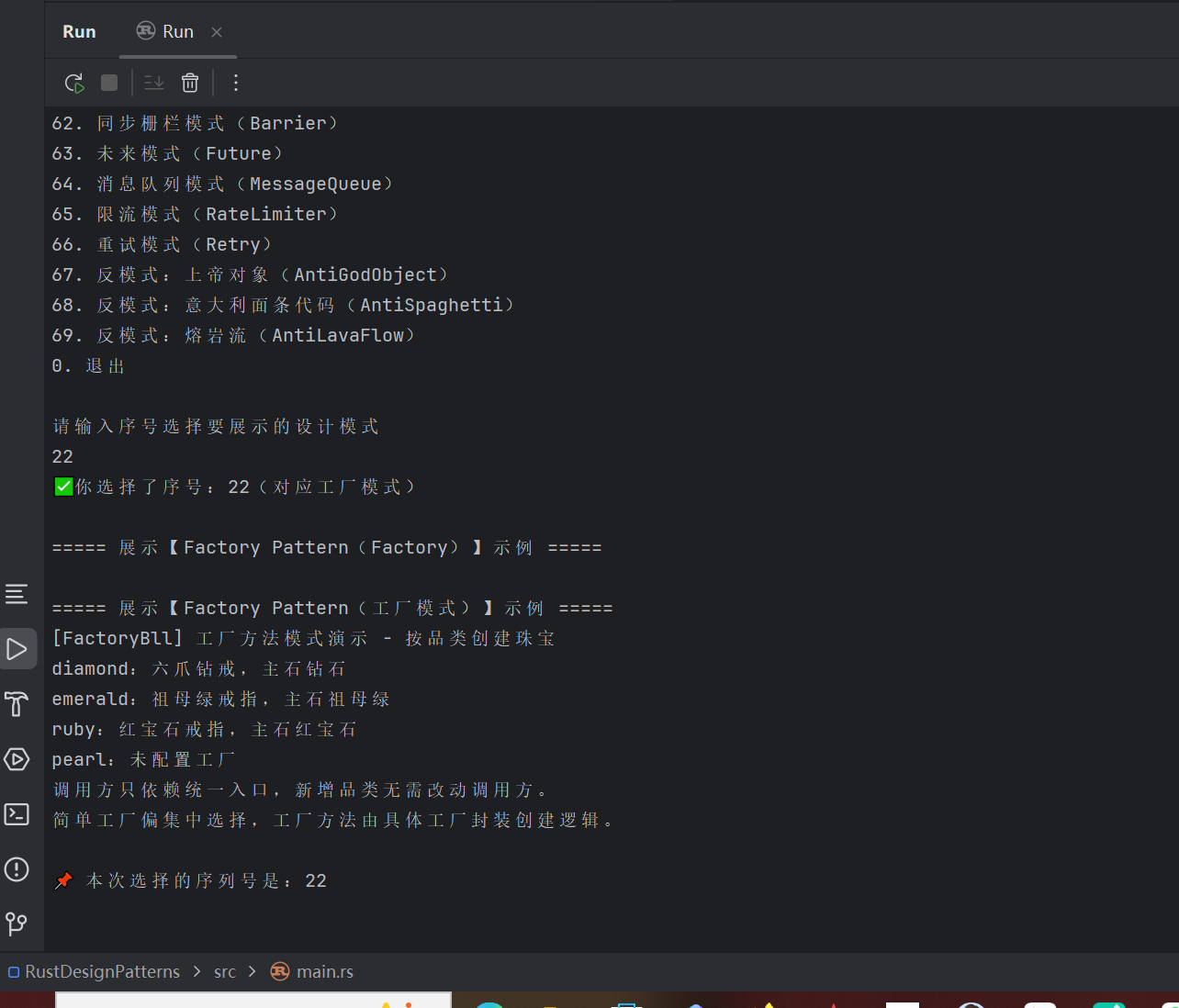Clear console output with the trash icon
The height and width of the screenshot is (1008, 1179).
190,83
